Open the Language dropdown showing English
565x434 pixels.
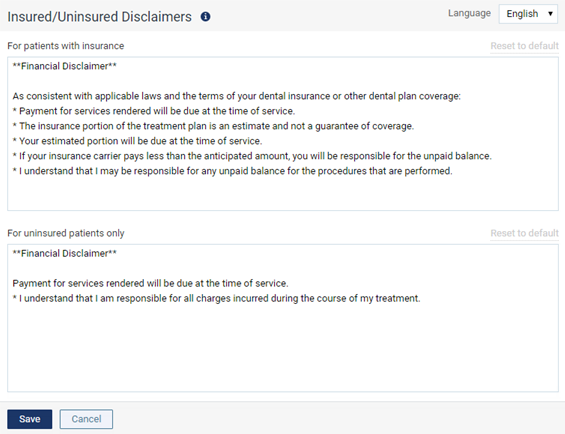[x=528, y=14]
